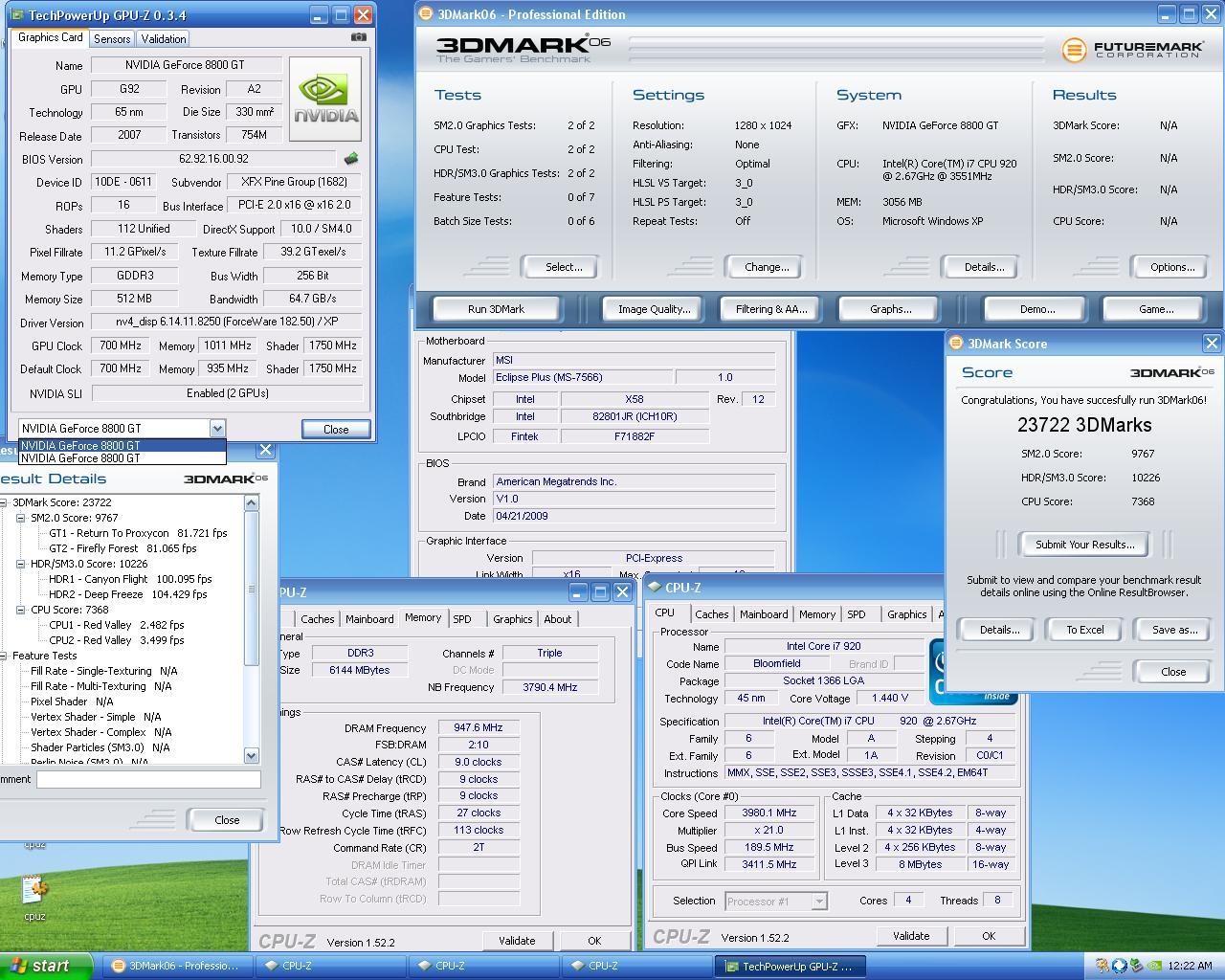The height and width of the screenshot is (980, 1225).
Task: Click Details... under the System section
Action: coord(984,267)
